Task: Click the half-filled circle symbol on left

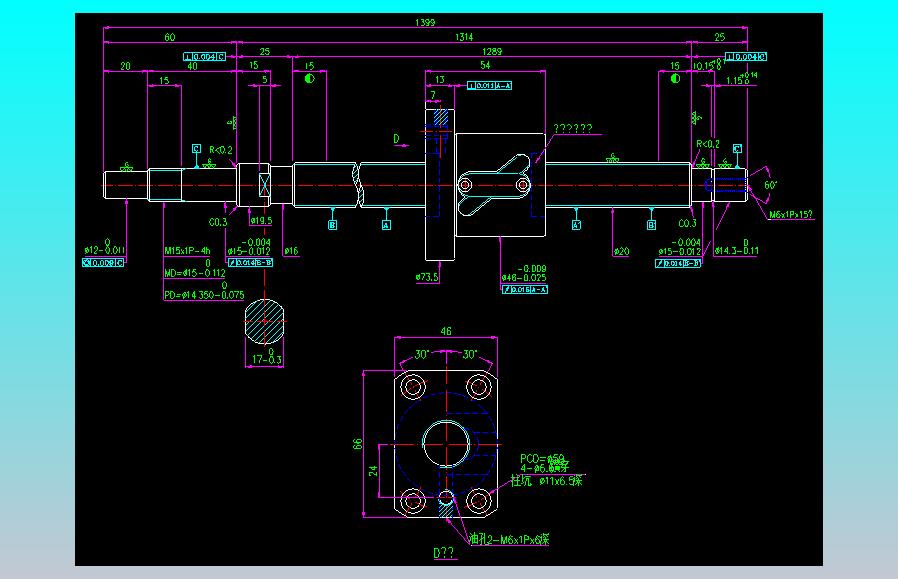Action: [x=310, y=78]
